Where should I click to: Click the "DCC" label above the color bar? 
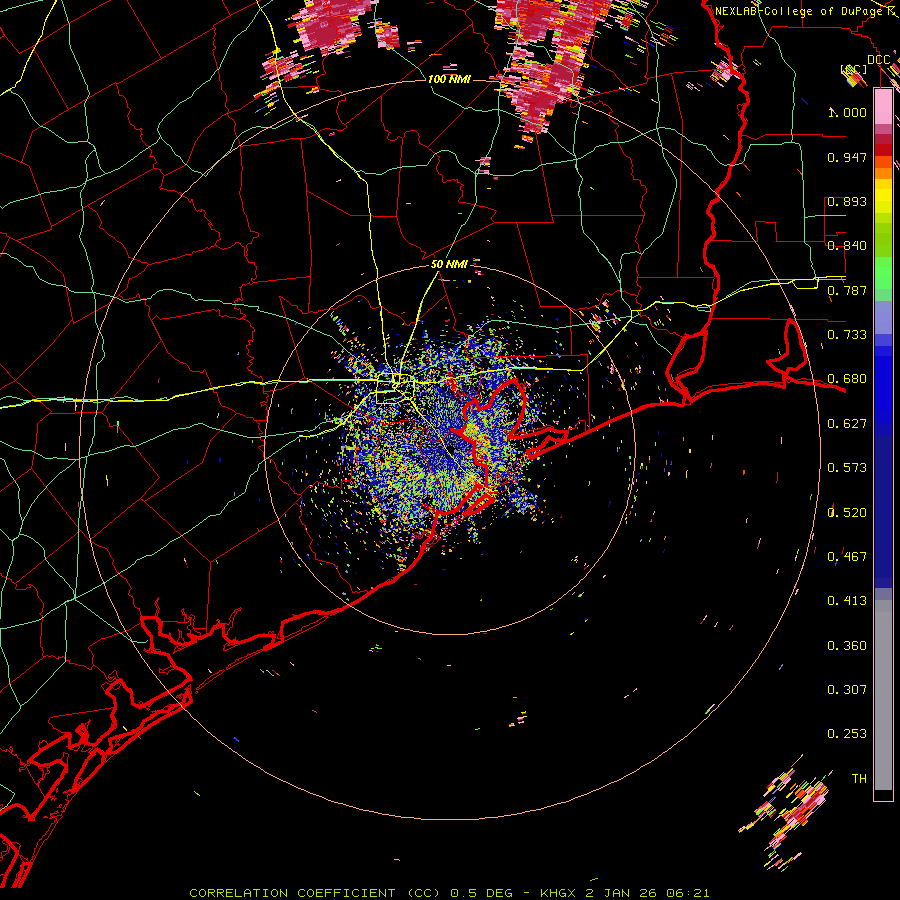(x=879, y=60)
